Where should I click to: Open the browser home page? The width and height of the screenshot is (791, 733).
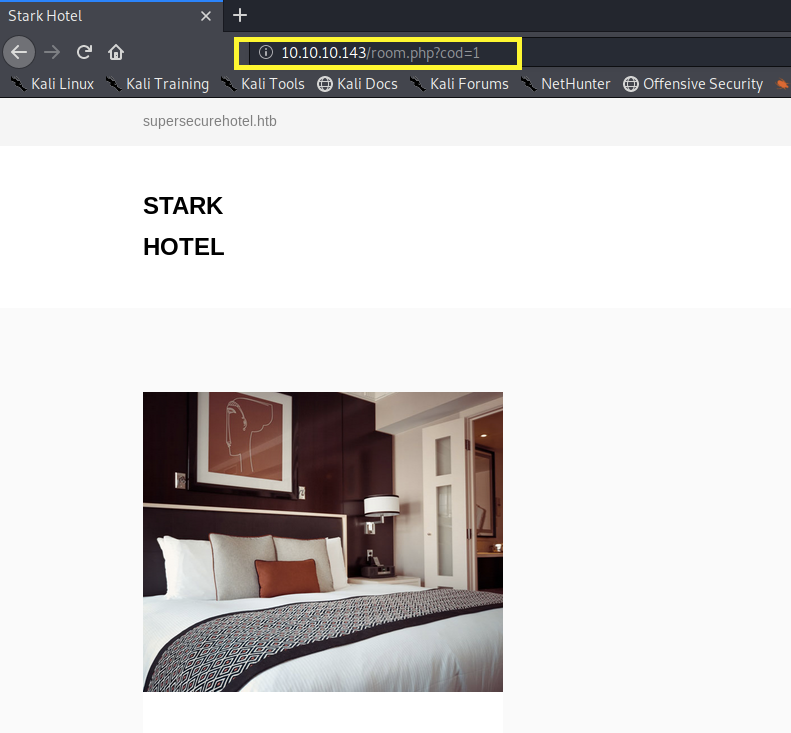pyautogui.click(x=116, y=52)
